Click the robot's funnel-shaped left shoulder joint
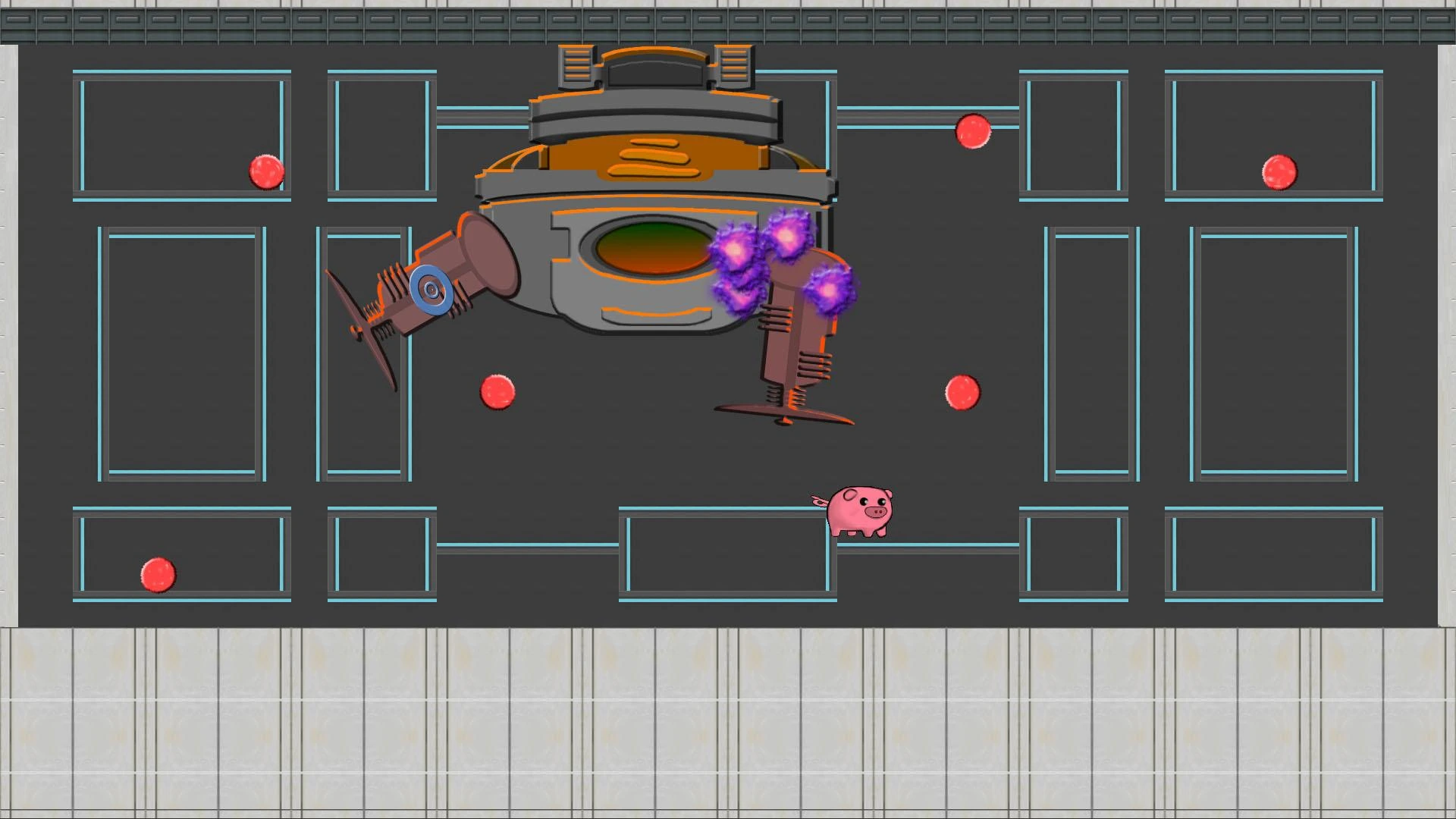The width and height of the screenshot is (1456, 819). click(x=488, y=255)
